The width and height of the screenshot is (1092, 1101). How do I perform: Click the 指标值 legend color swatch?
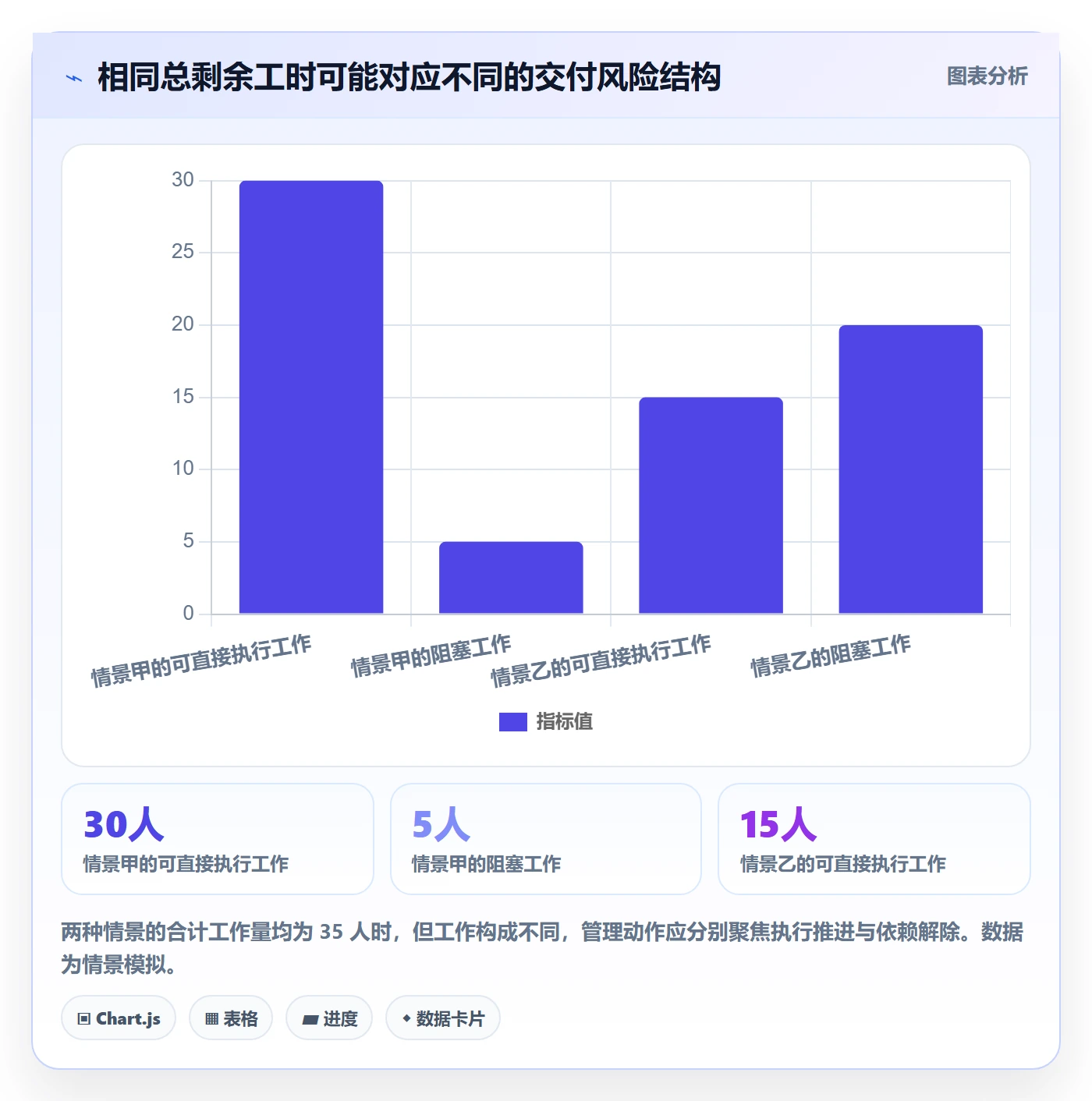(512, 722)
